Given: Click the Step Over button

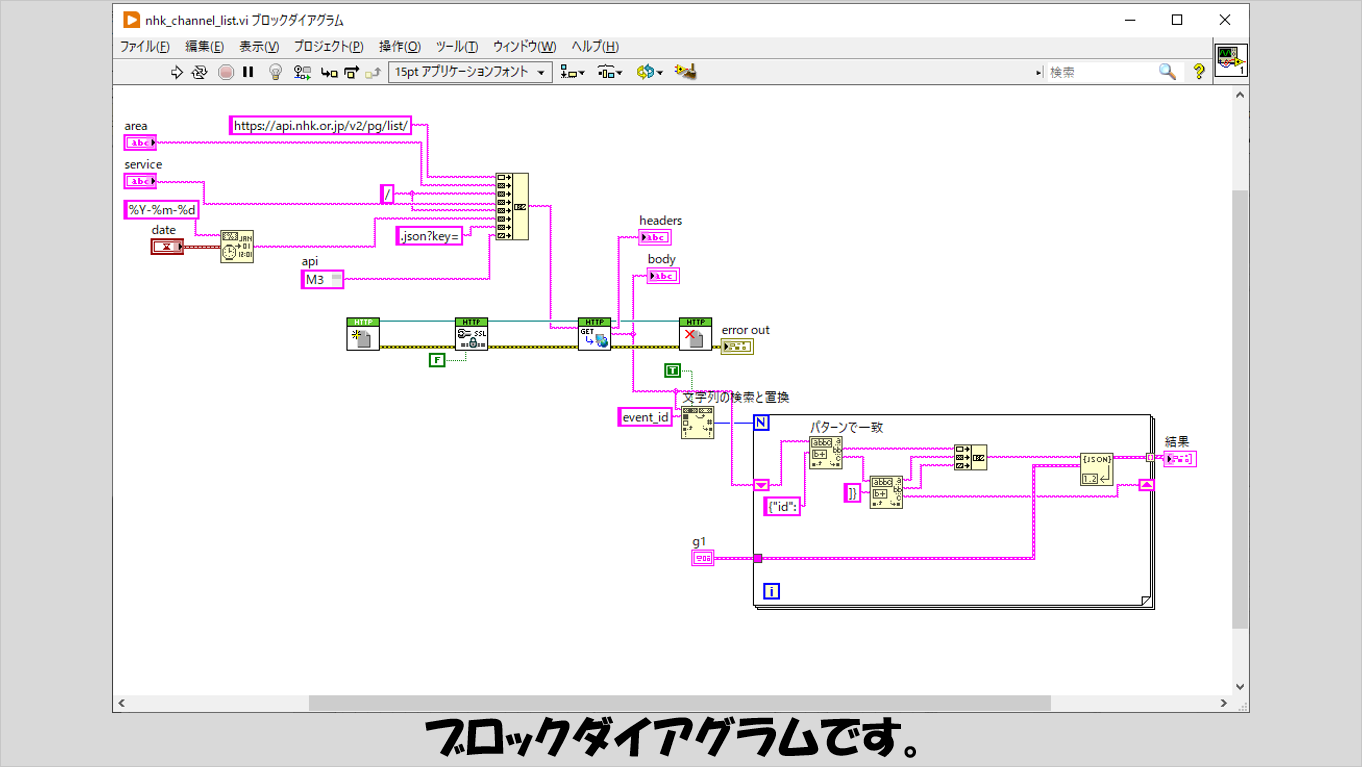Looking at the screenshot, I should coord(351,72).
